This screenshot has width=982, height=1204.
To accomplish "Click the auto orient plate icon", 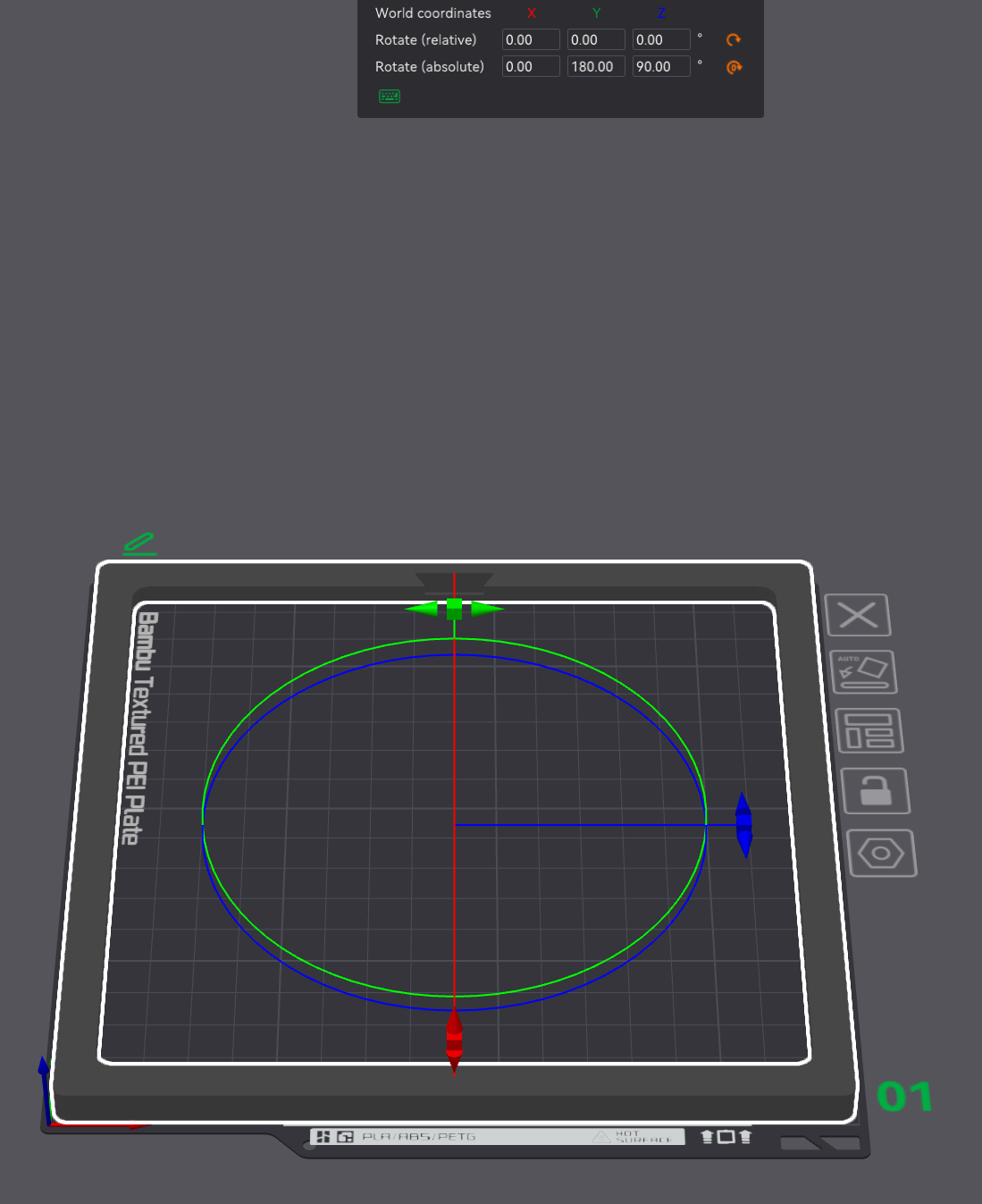I will tap(863, 672).
